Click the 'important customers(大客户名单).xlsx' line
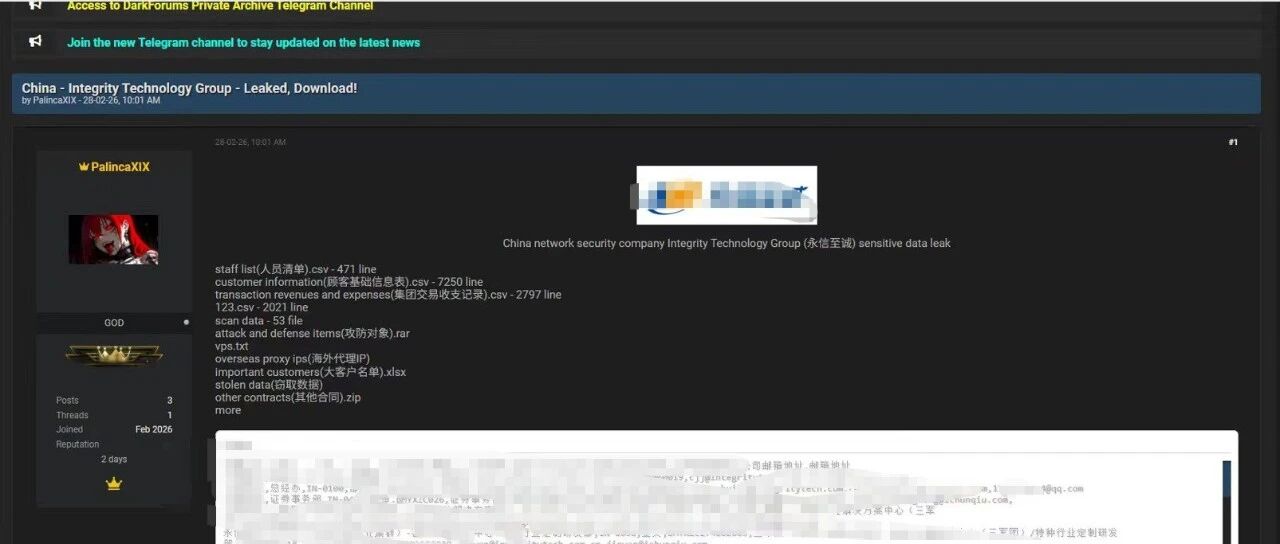Screen dimensions: 1280x544 [310, 372]
